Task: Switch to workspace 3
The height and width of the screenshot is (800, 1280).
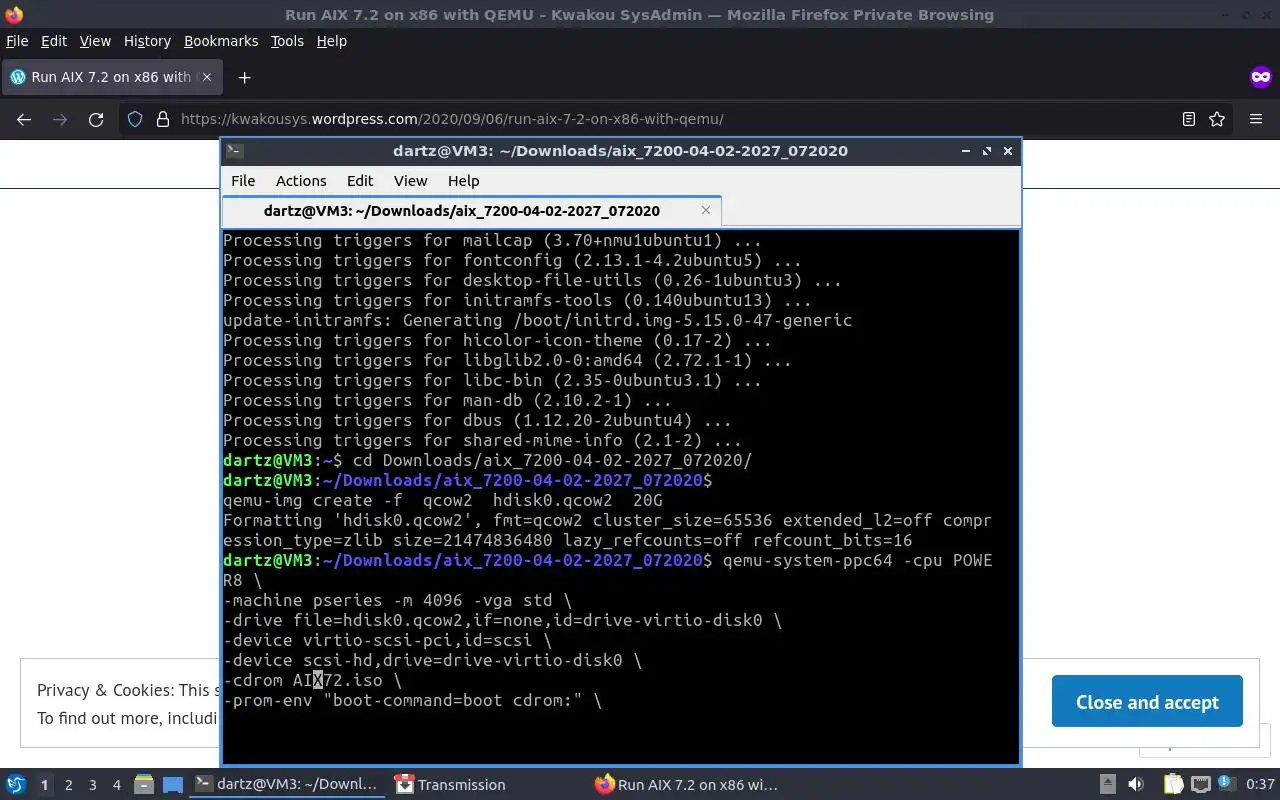Action: (92, 785)
